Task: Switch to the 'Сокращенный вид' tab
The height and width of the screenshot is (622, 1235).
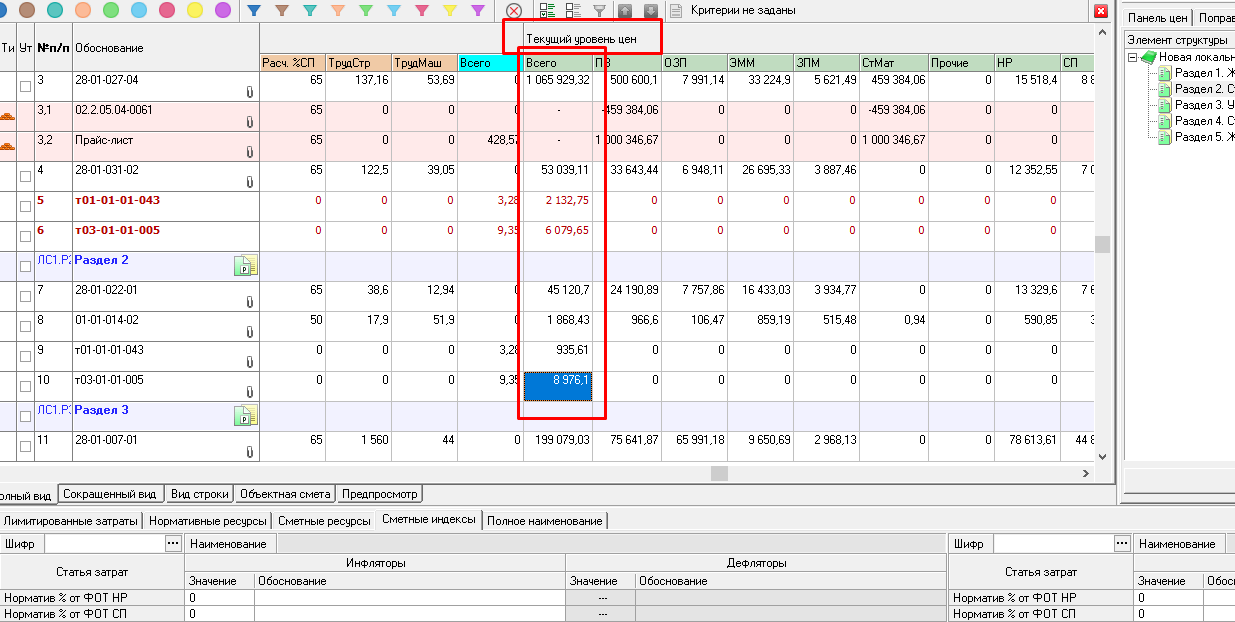Action: pos(110,494)
